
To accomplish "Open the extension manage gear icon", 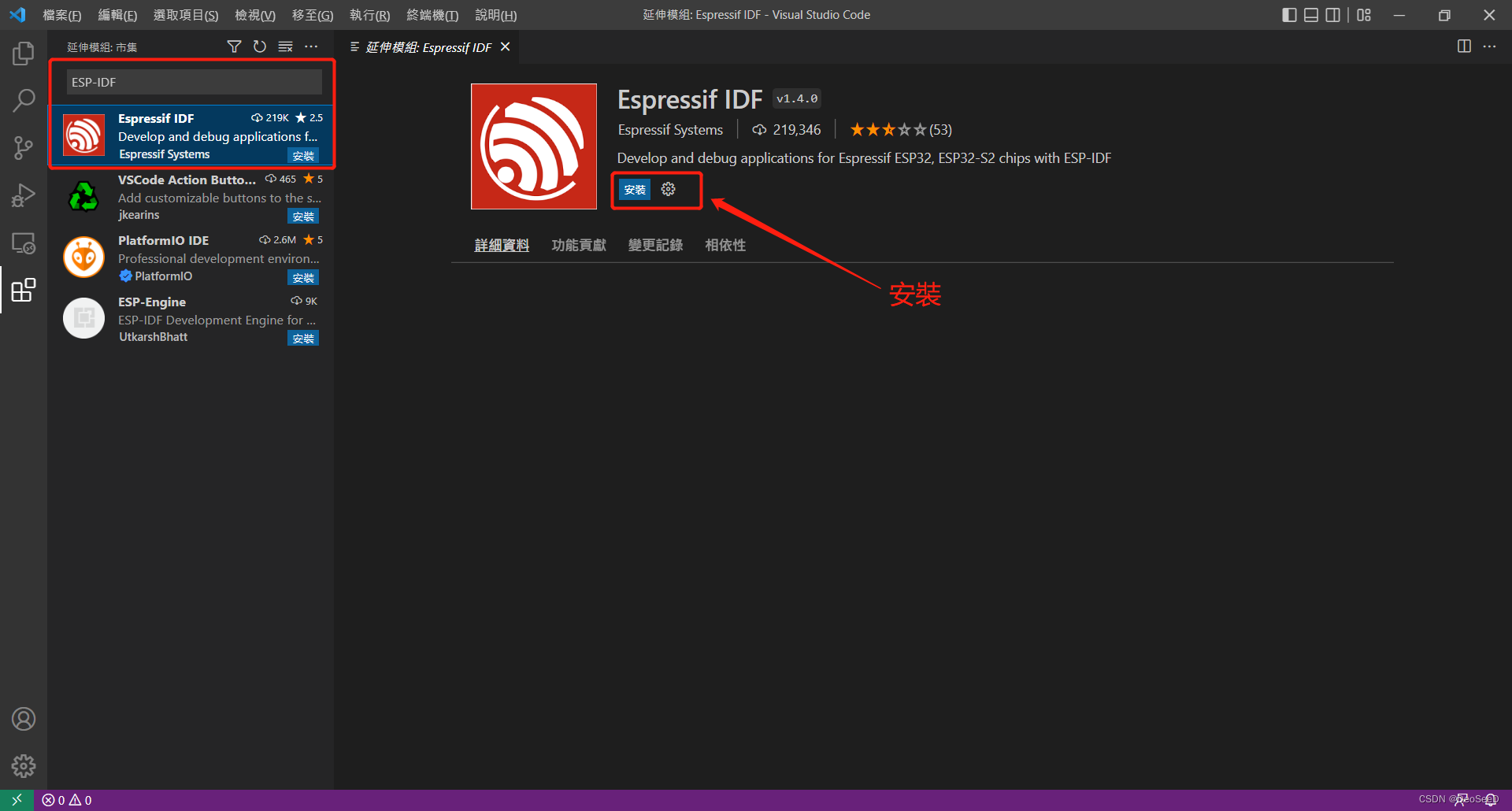I will point(669,189).
